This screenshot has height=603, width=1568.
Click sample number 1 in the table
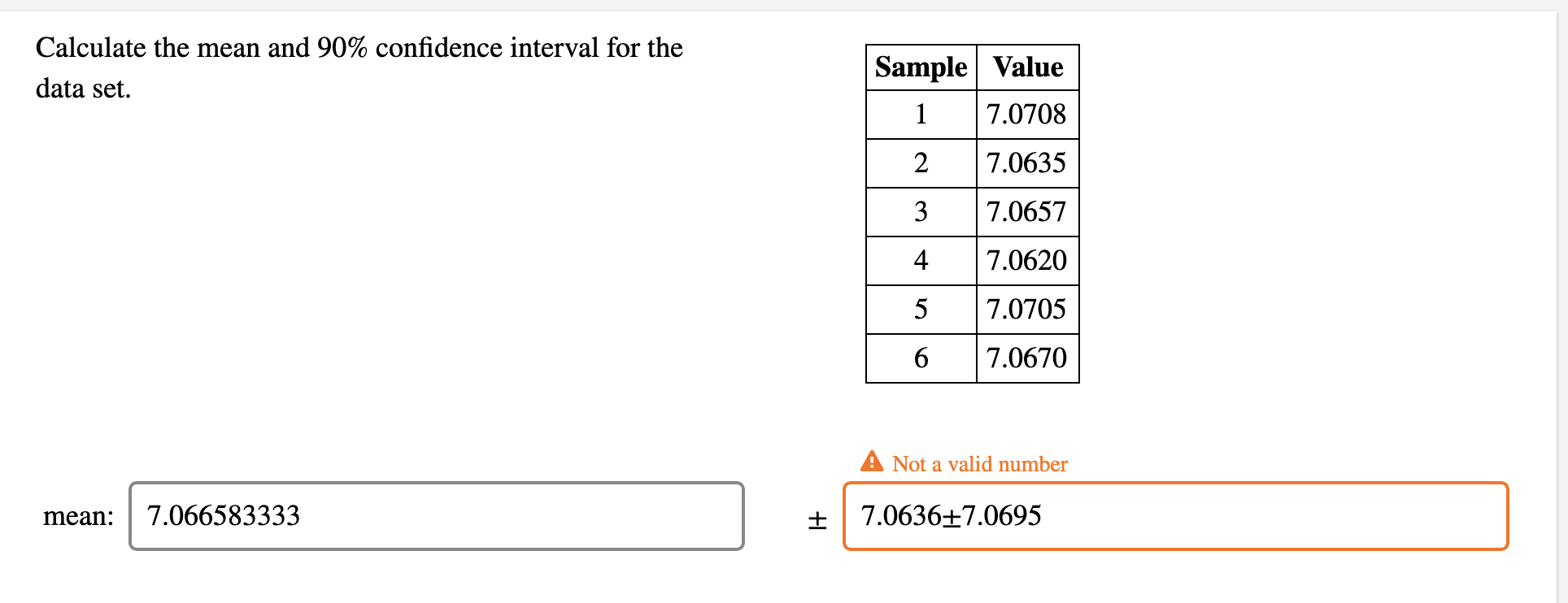tap(920, 115)
